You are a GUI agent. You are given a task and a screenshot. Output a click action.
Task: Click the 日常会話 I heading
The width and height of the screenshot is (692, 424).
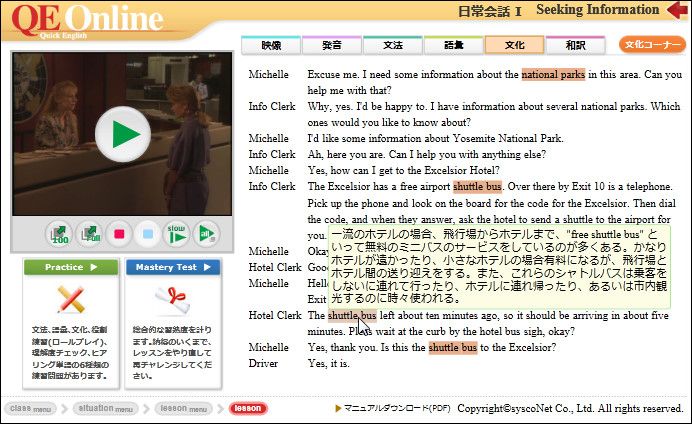489,11
